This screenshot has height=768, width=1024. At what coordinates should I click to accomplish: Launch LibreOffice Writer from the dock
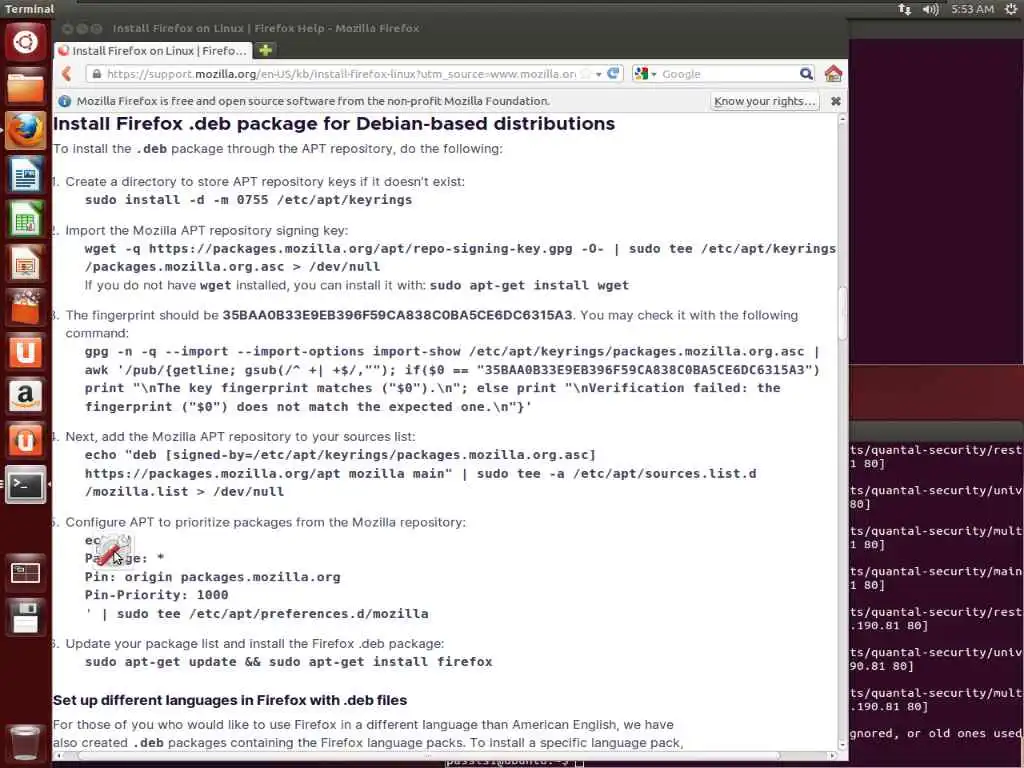coord(25,175)
